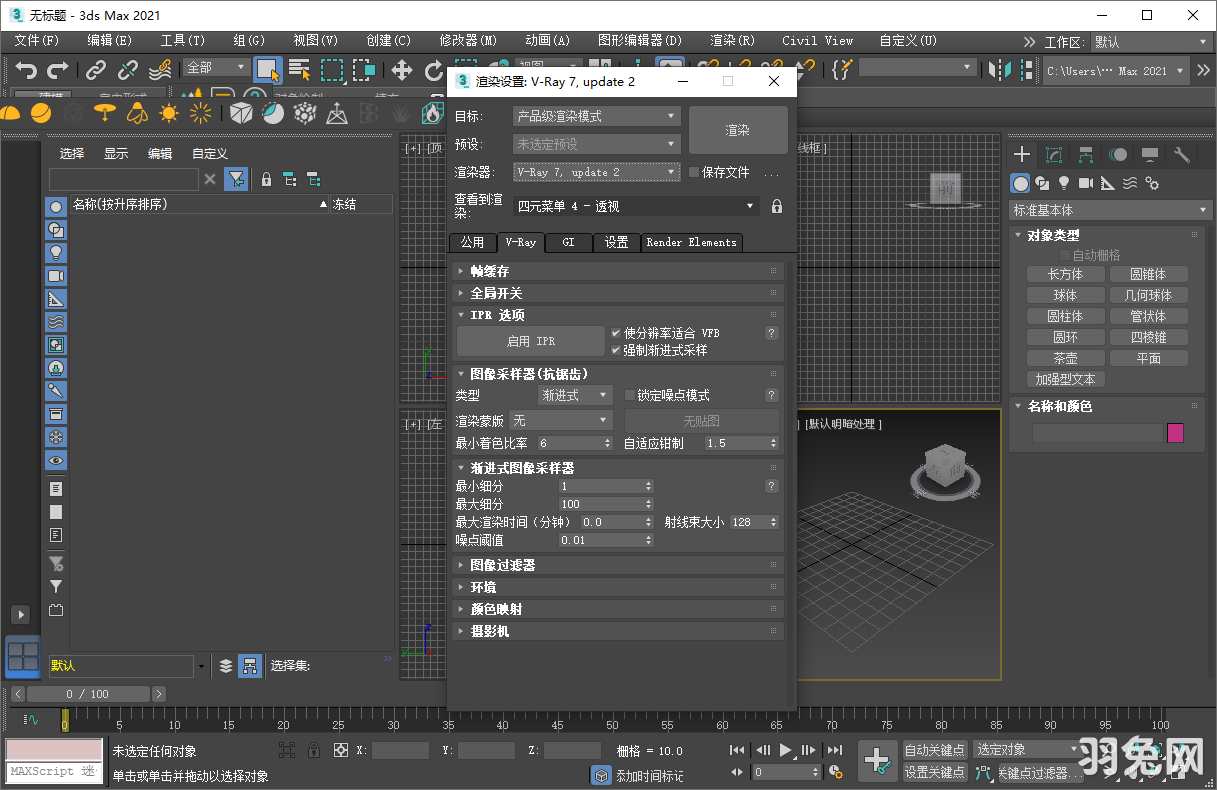Click the Select Object arrow tool
1217x790 pixels.
tap(268, 70)
